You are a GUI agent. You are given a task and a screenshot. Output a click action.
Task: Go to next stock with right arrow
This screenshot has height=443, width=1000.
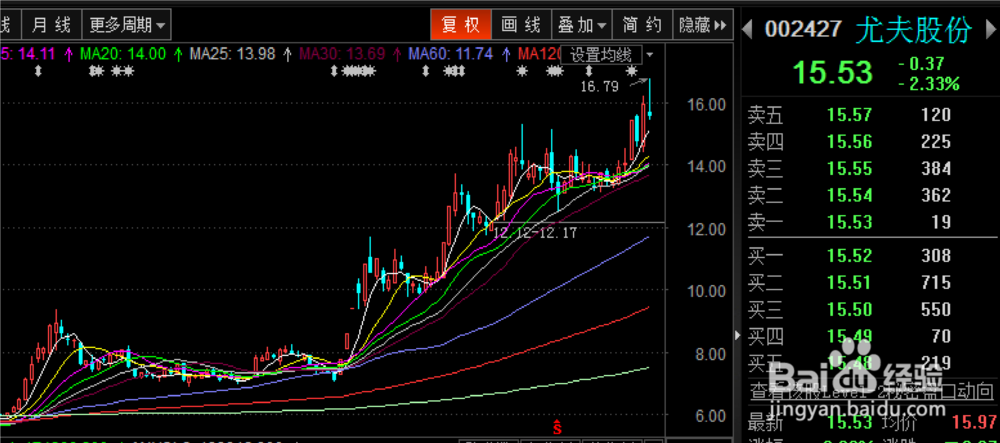pyautogui.click(x=989, y=29)
